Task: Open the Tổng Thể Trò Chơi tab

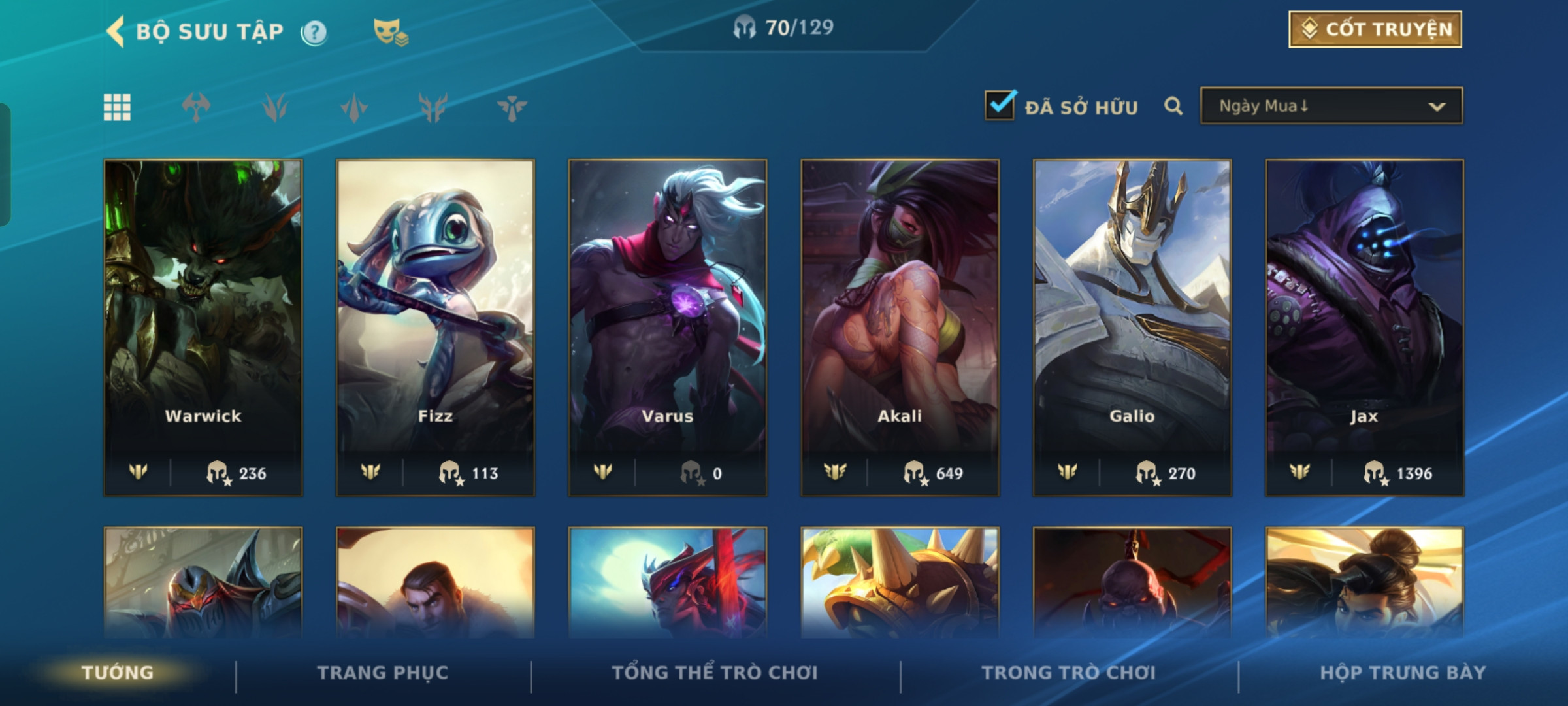Action: click(x=715, y=673)
